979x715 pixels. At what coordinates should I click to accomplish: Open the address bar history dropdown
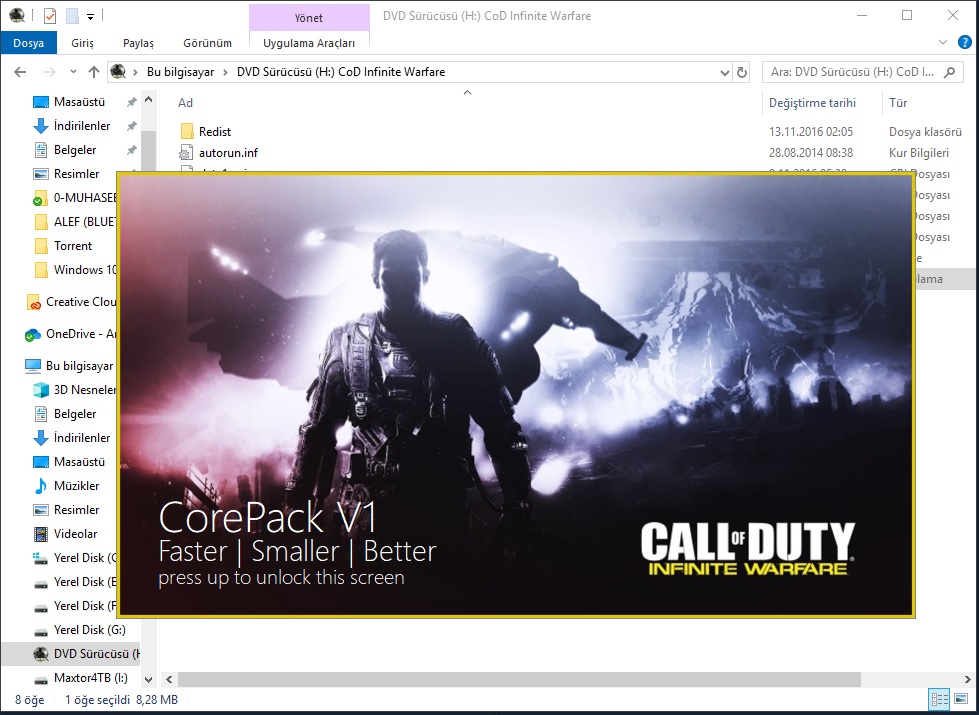point(724,72)
